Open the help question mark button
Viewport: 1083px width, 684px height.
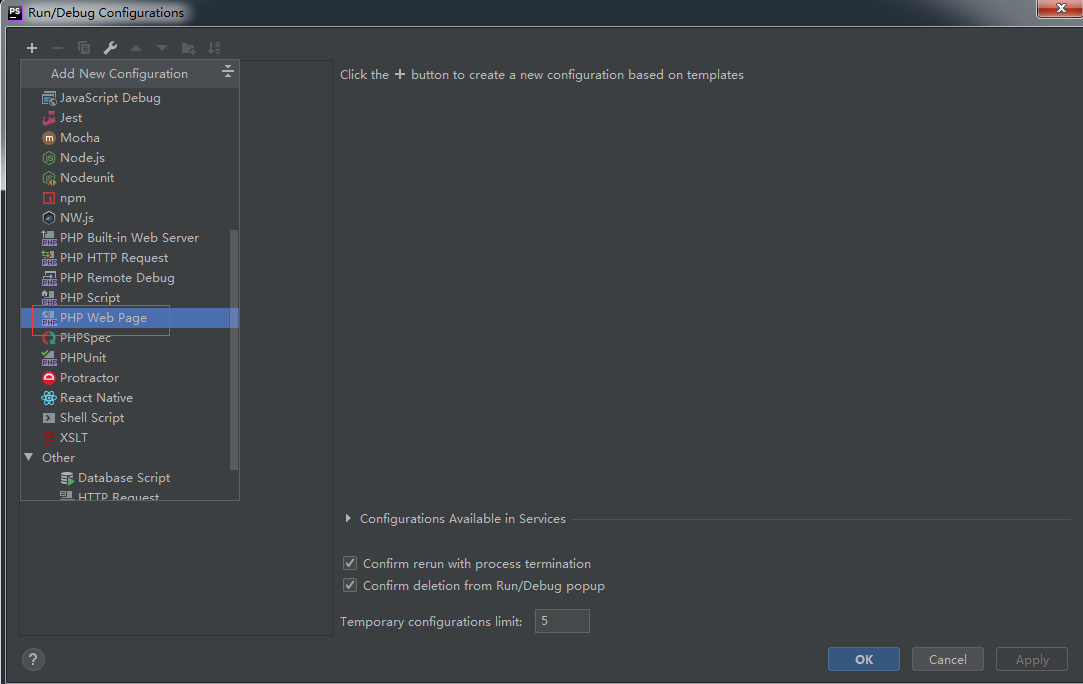(33, 659)
